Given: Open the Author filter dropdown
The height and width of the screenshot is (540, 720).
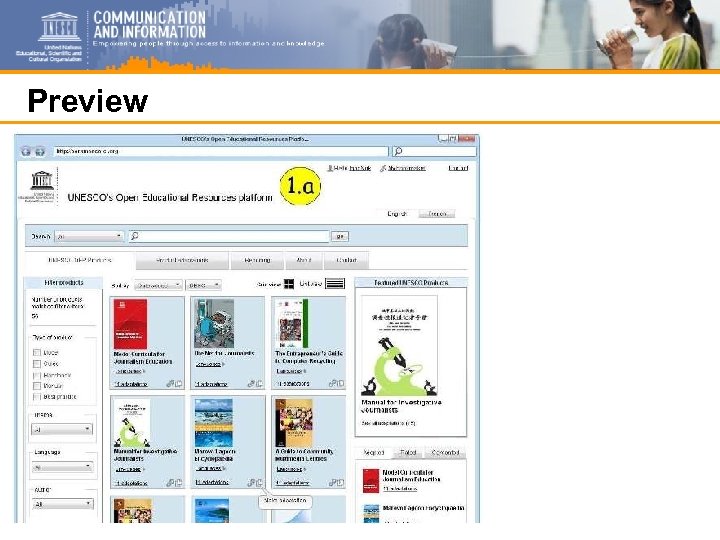Looking at the screenshot, I should (62, 504).
